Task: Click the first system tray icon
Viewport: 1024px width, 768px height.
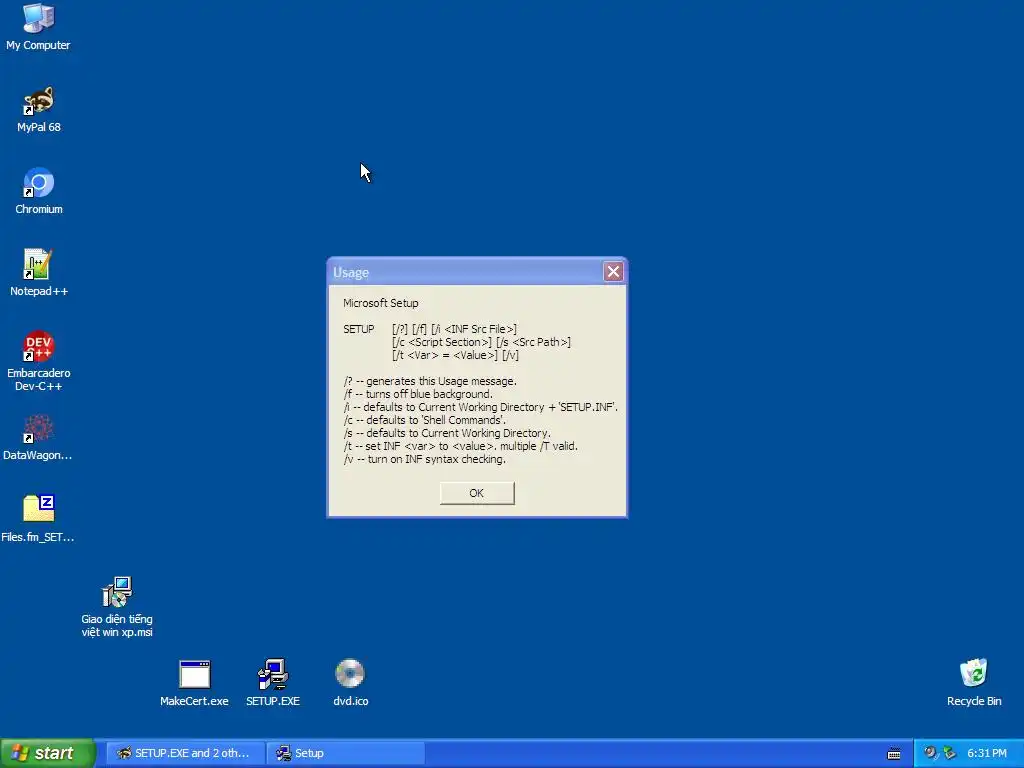Action: click(x=930, y=753)
